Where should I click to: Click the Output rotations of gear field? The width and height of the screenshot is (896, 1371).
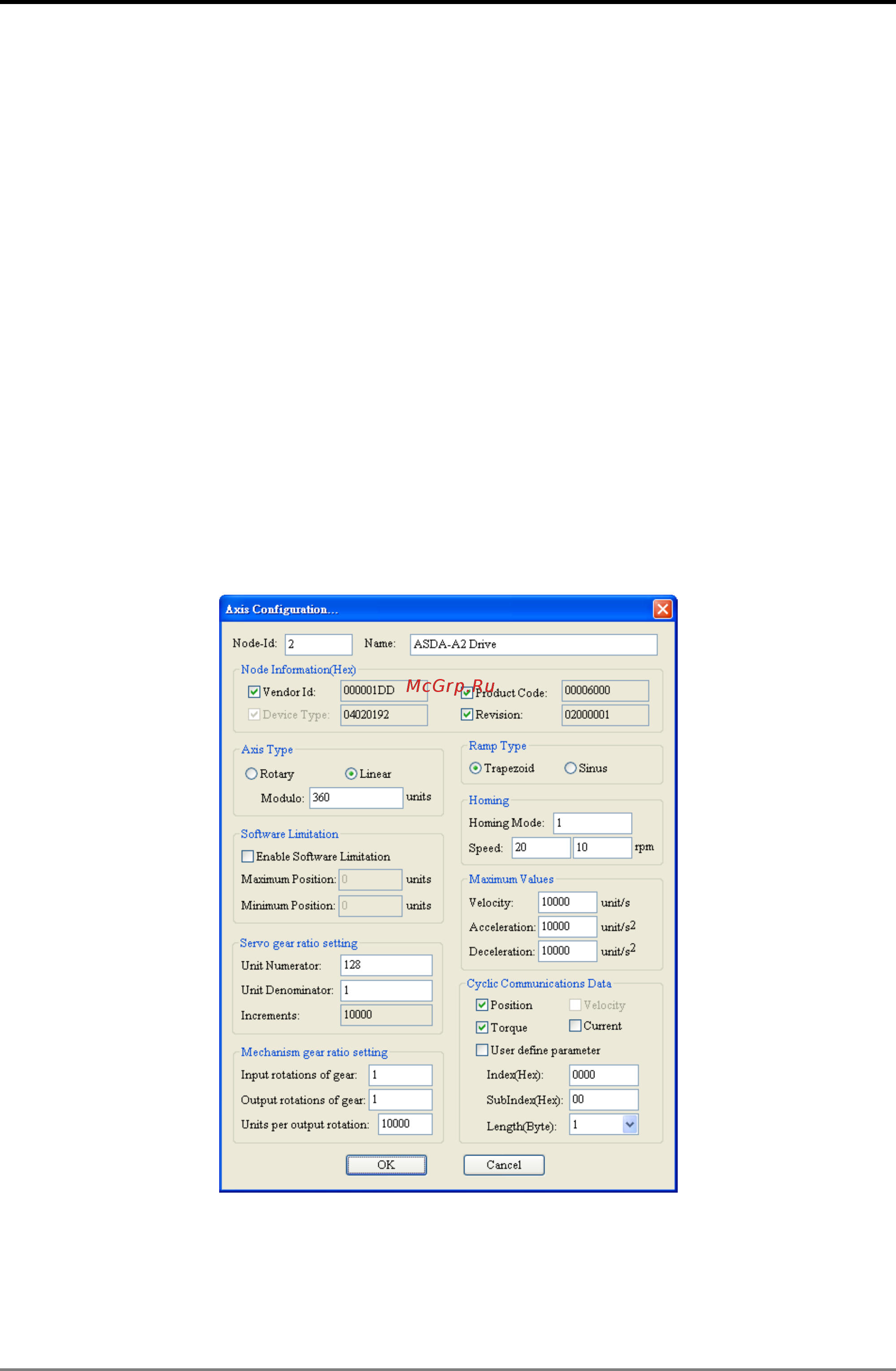coord(400,1100)
